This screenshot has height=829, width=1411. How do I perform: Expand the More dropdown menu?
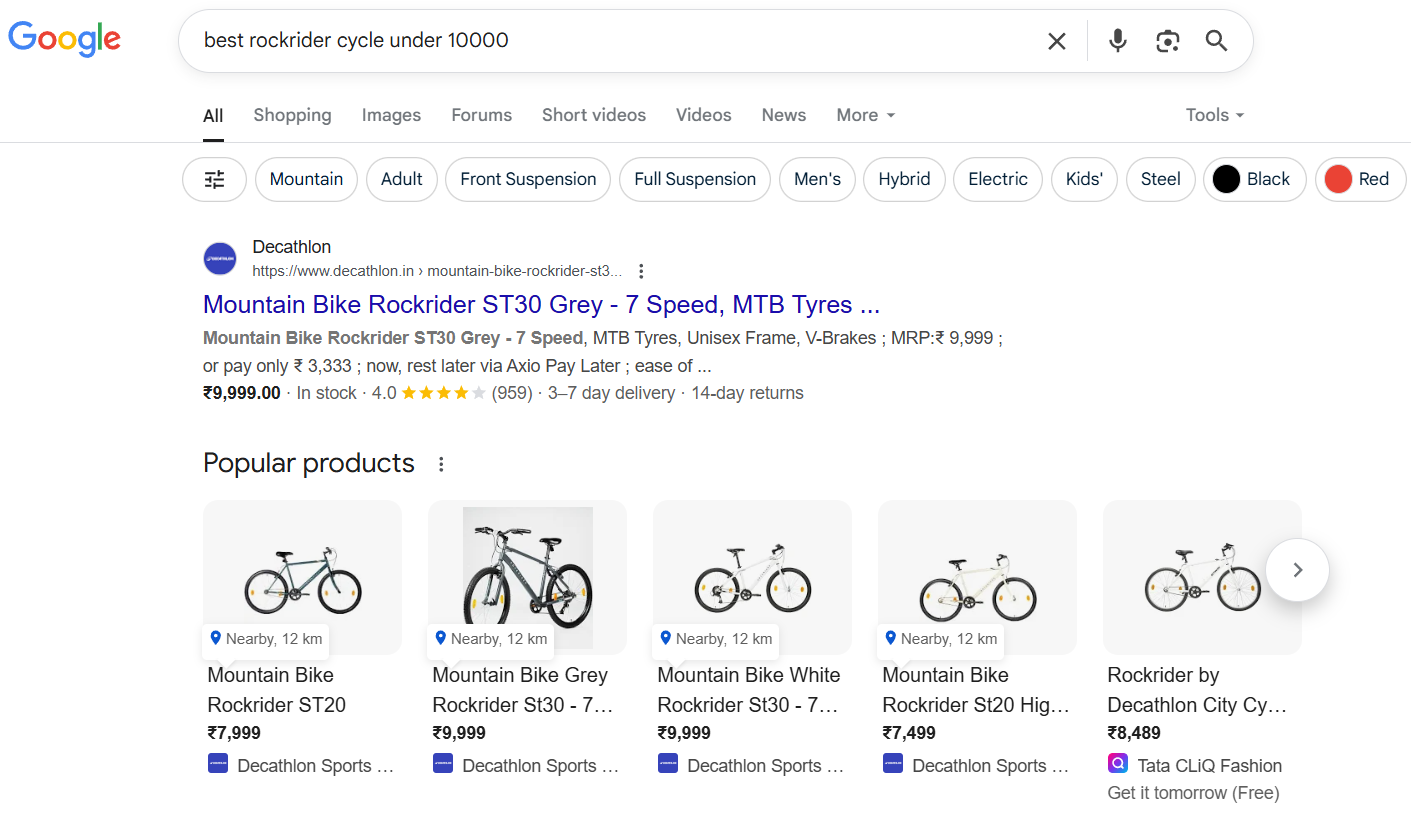[865, 115]
